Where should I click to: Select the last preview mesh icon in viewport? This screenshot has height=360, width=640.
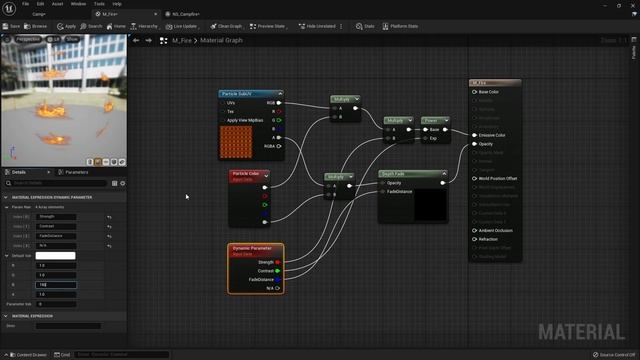coord(122,162)
